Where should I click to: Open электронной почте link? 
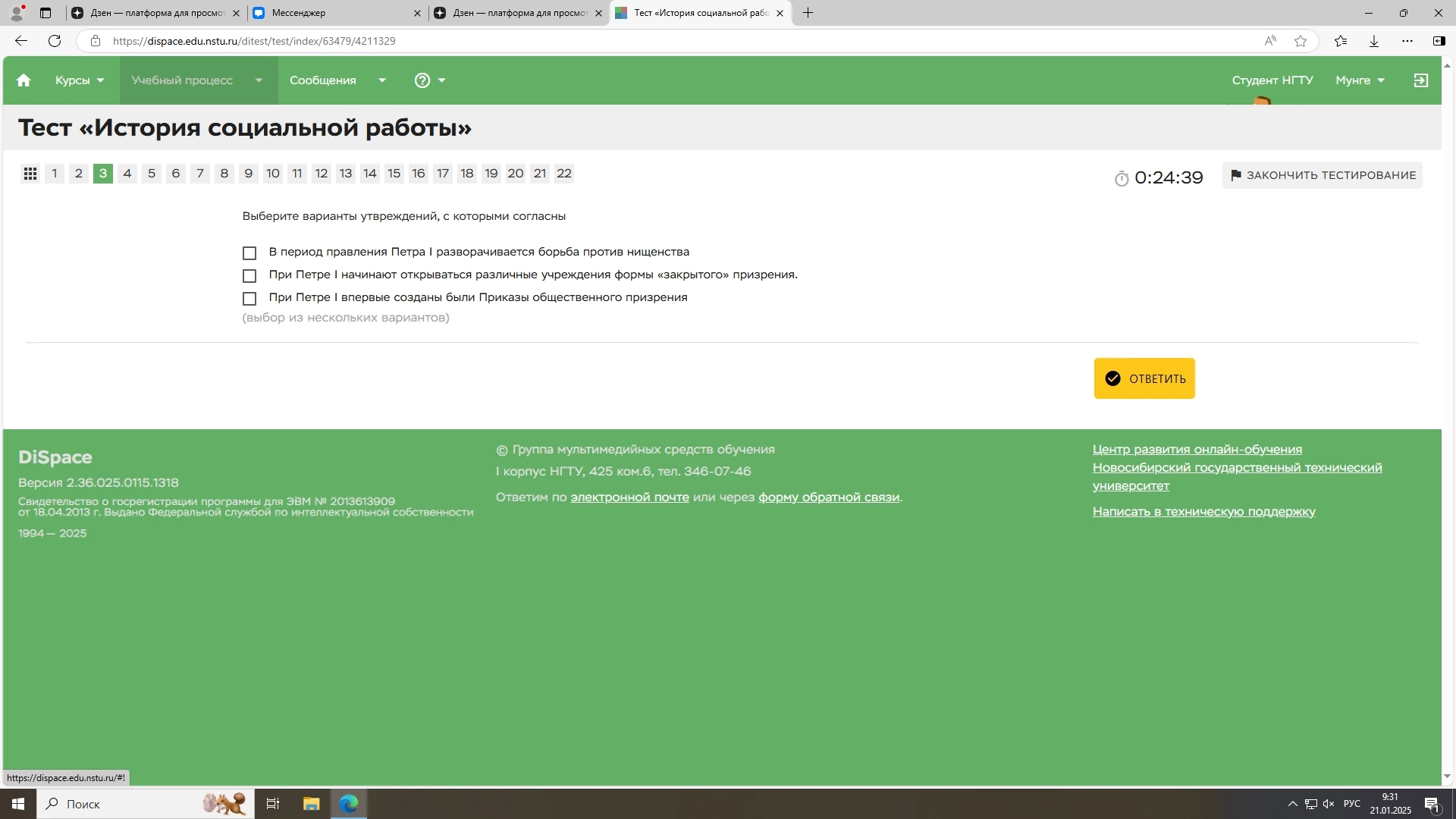pos(629,497)
